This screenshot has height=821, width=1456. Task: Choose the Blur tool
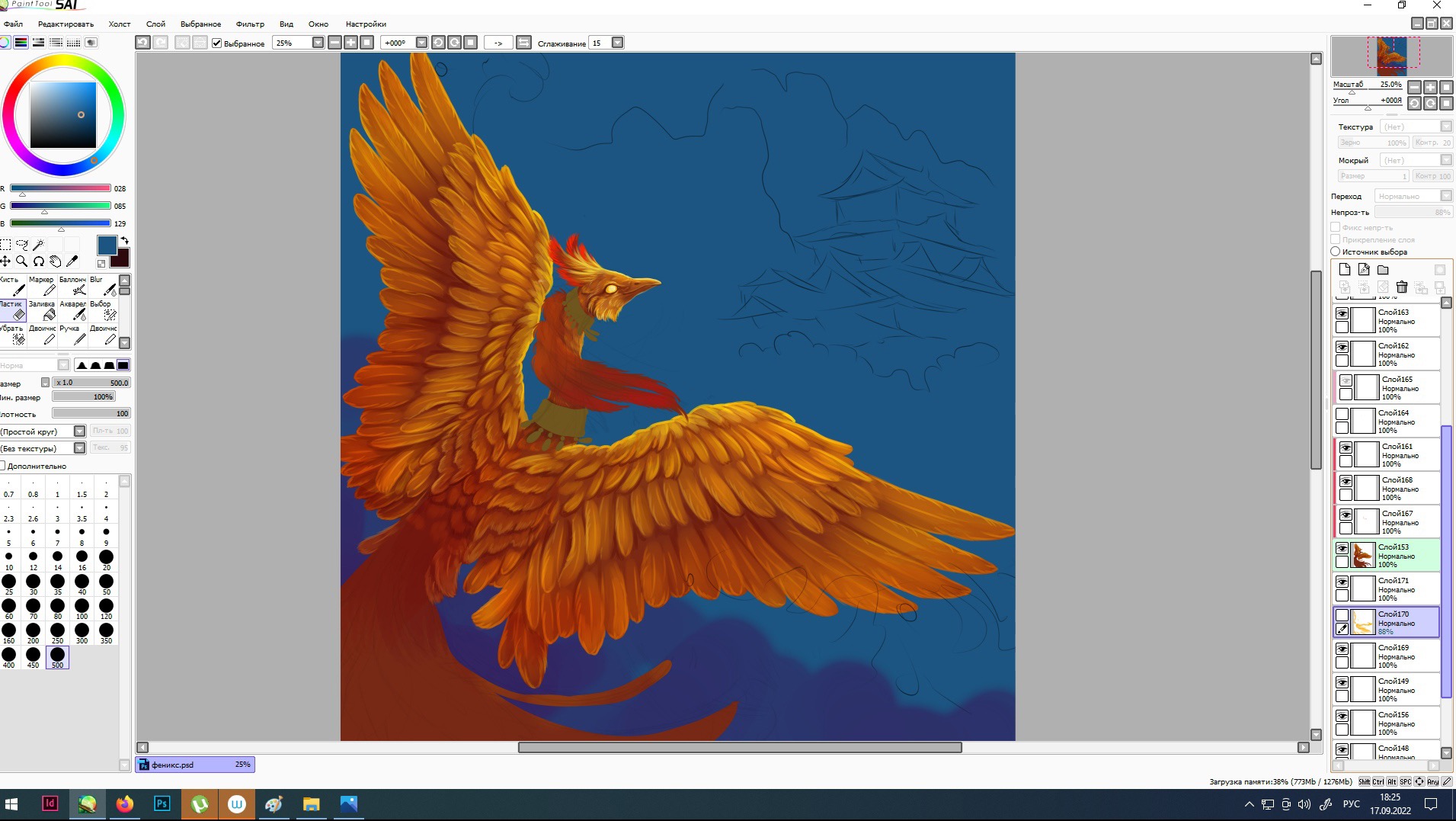(104, 286)
